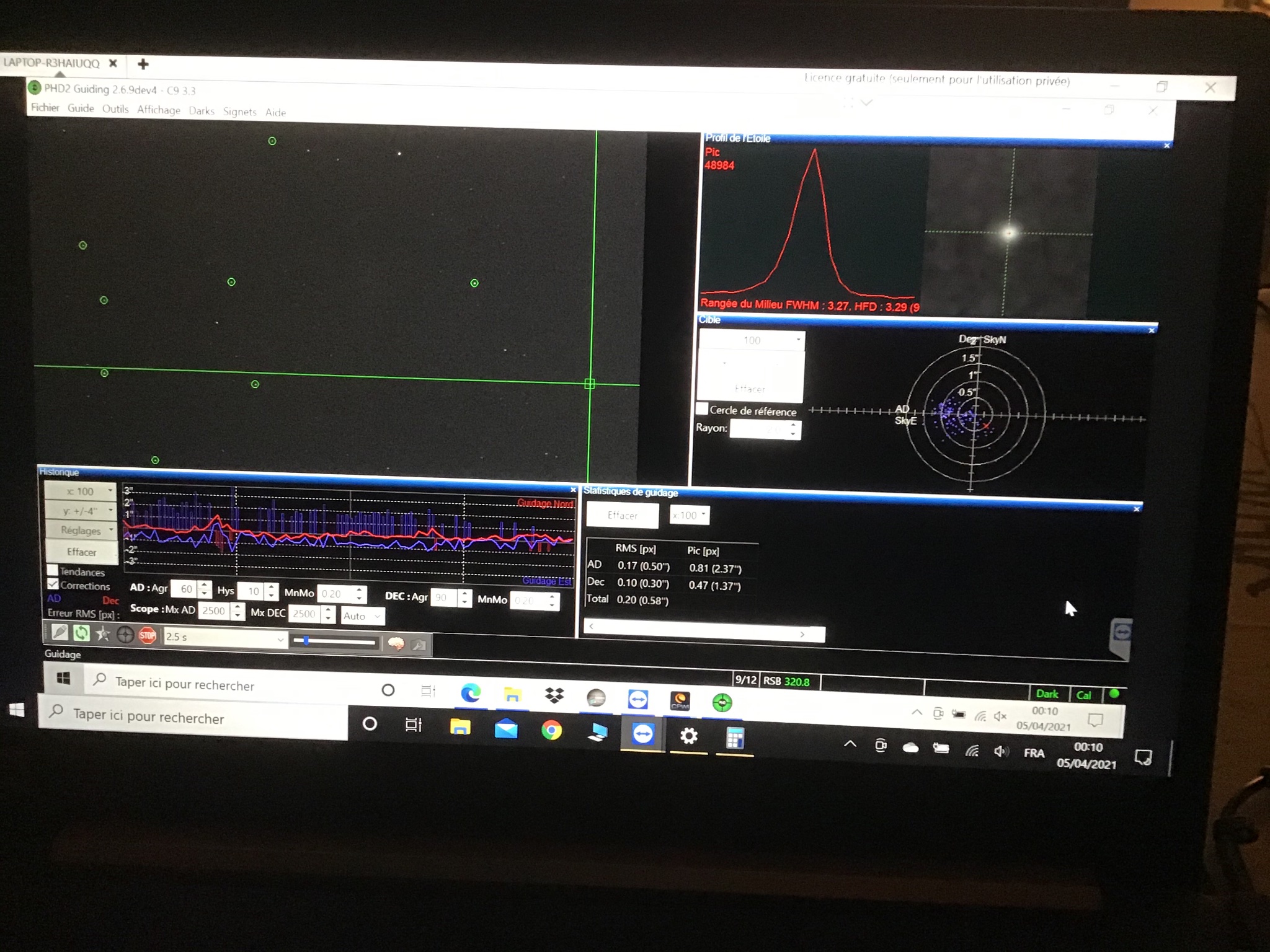The image size is (1270, 952).
Task: Open Chrome in the local taskbar
Action: pyautogui.click(x=551, y=731)
